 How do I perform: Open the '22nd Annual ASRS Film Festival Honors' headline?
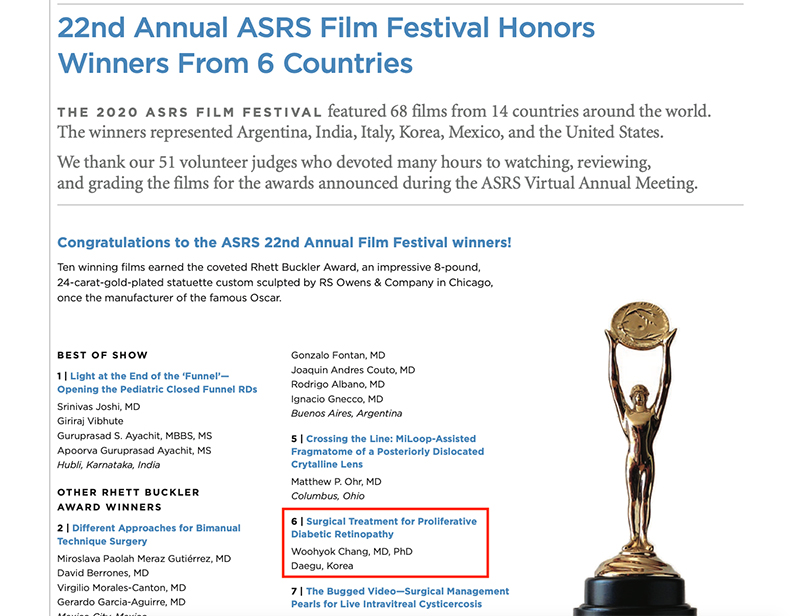(326, 45)
